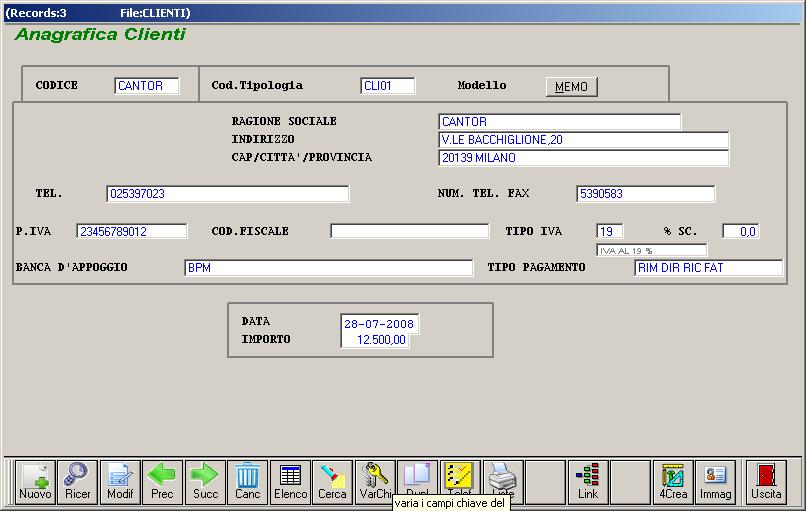Exit via the Uscita door icon
Image resolution: width=806 pixels, height=511 pixels.
click(x=766, y=482)
